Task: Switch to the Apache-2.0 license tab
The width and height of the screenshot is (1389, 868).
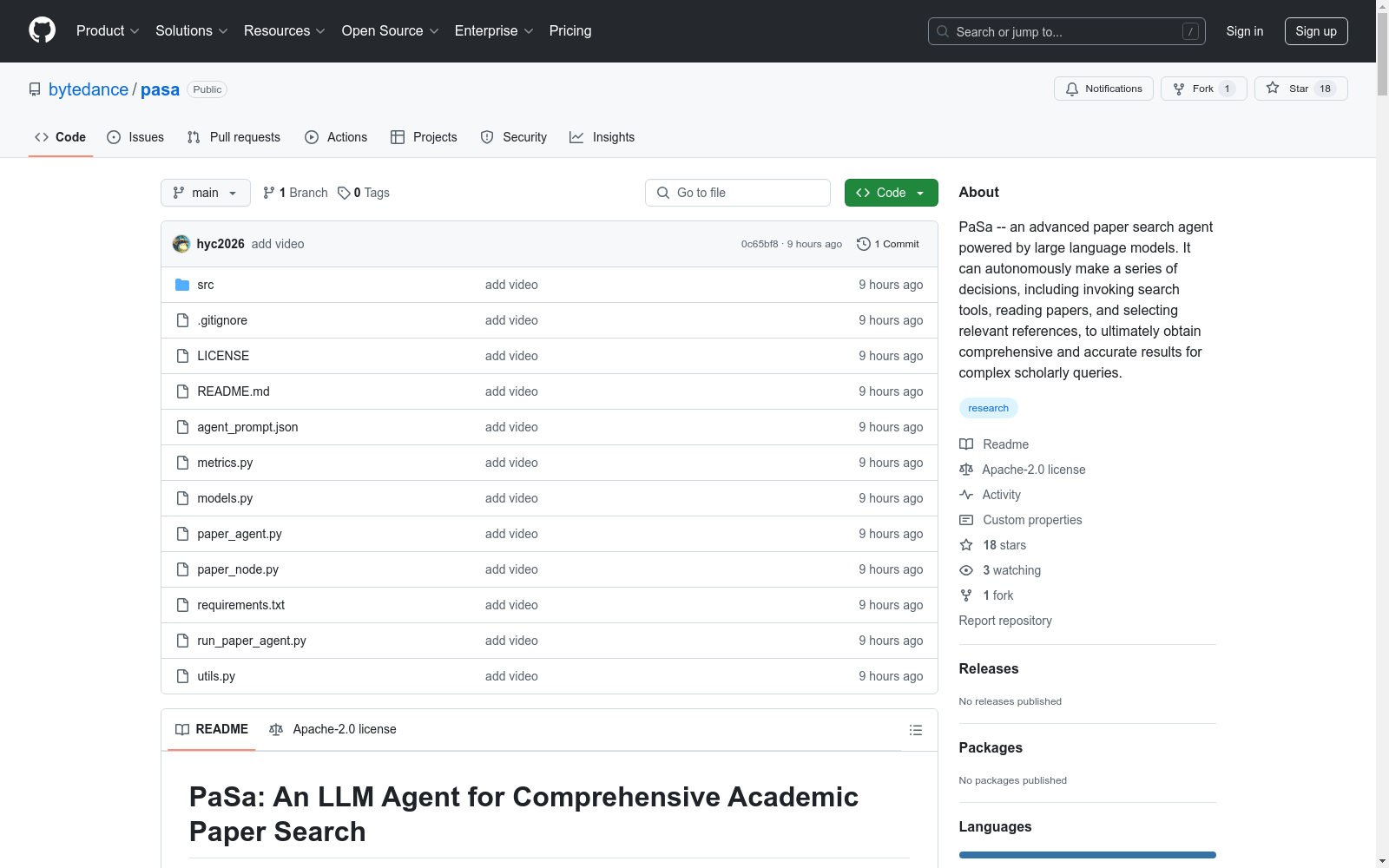Action: click(x=332, y=730)
